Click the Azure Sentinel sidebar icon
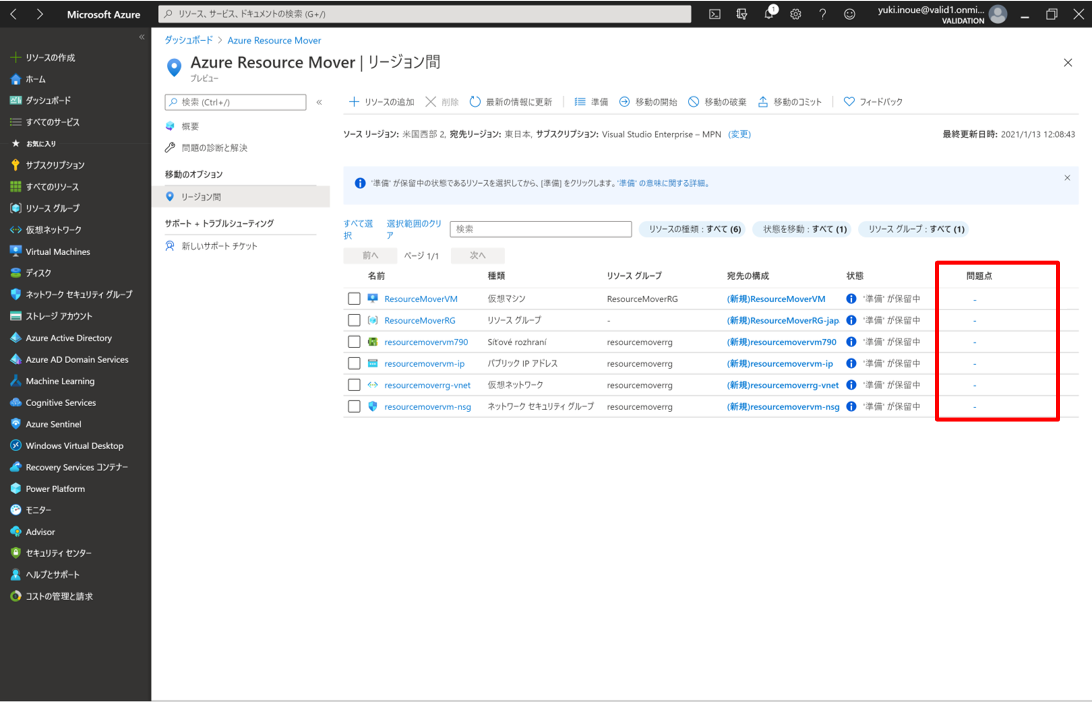The width and height of the screenshot is (1092, 702). (16, 423)
